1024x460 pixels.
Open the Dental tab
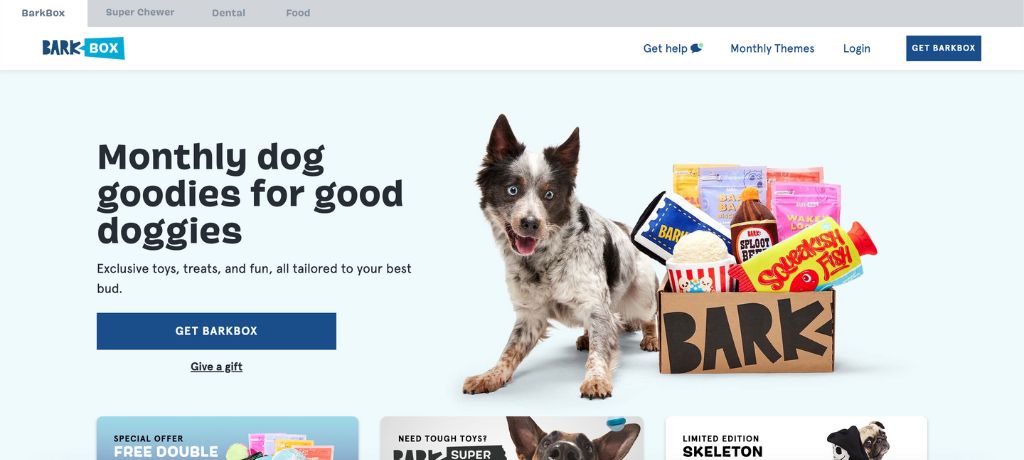[229, 13]
